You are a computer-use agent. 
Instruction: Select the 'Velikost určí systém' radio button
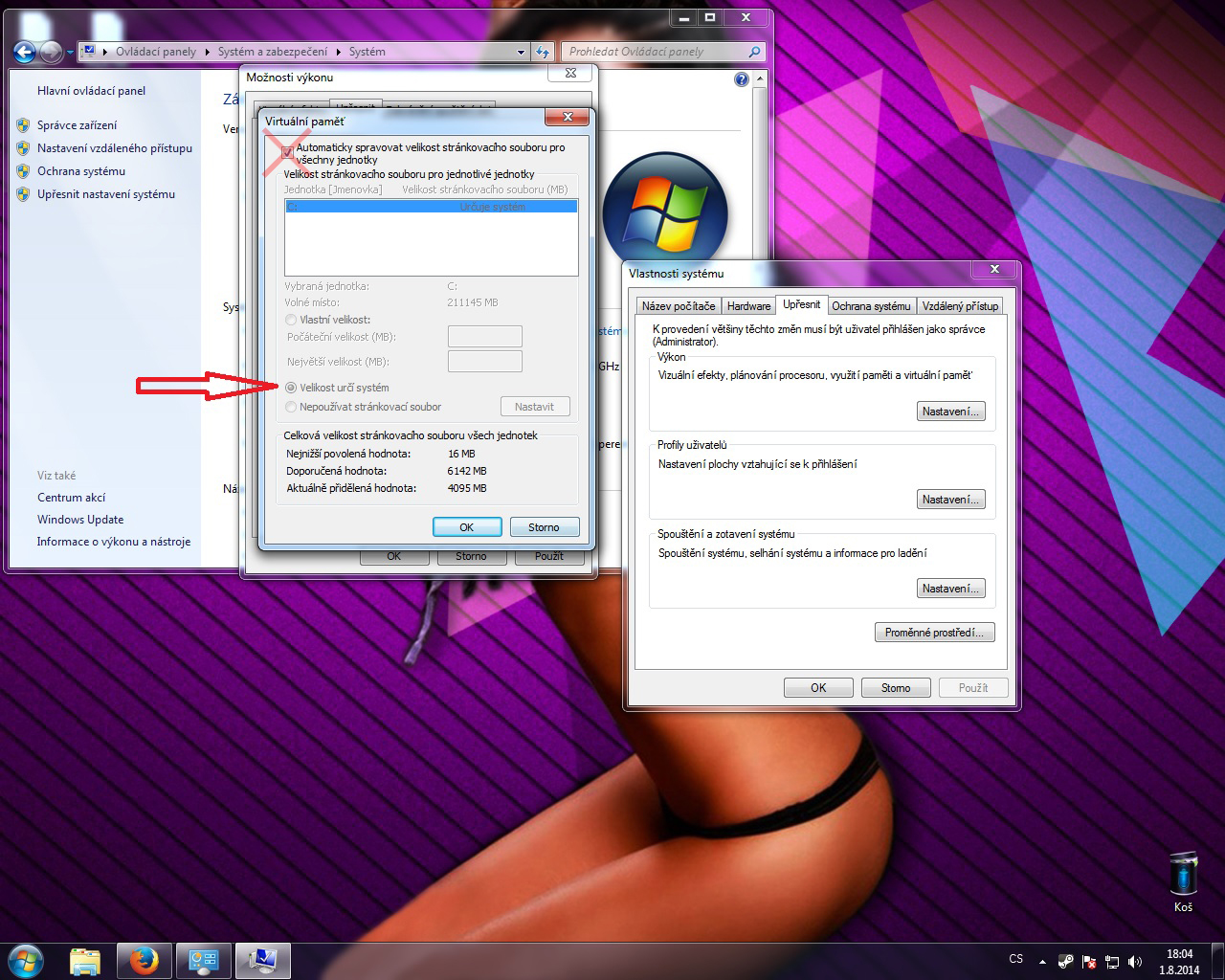click(292, 388)
